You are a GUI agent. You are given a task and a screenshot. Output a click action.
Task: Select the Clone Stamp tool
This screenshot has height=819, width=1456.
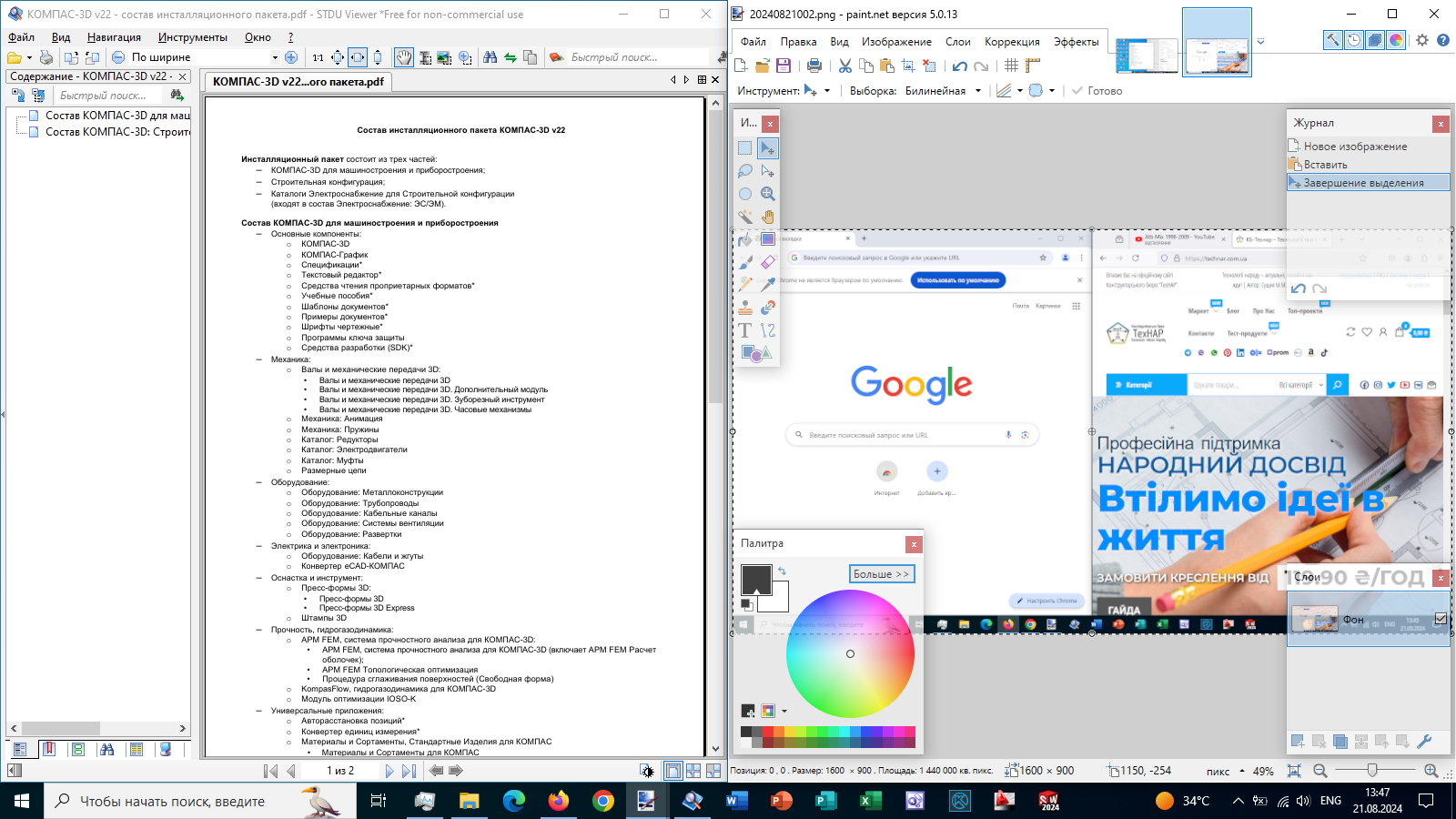coord(745,308)
